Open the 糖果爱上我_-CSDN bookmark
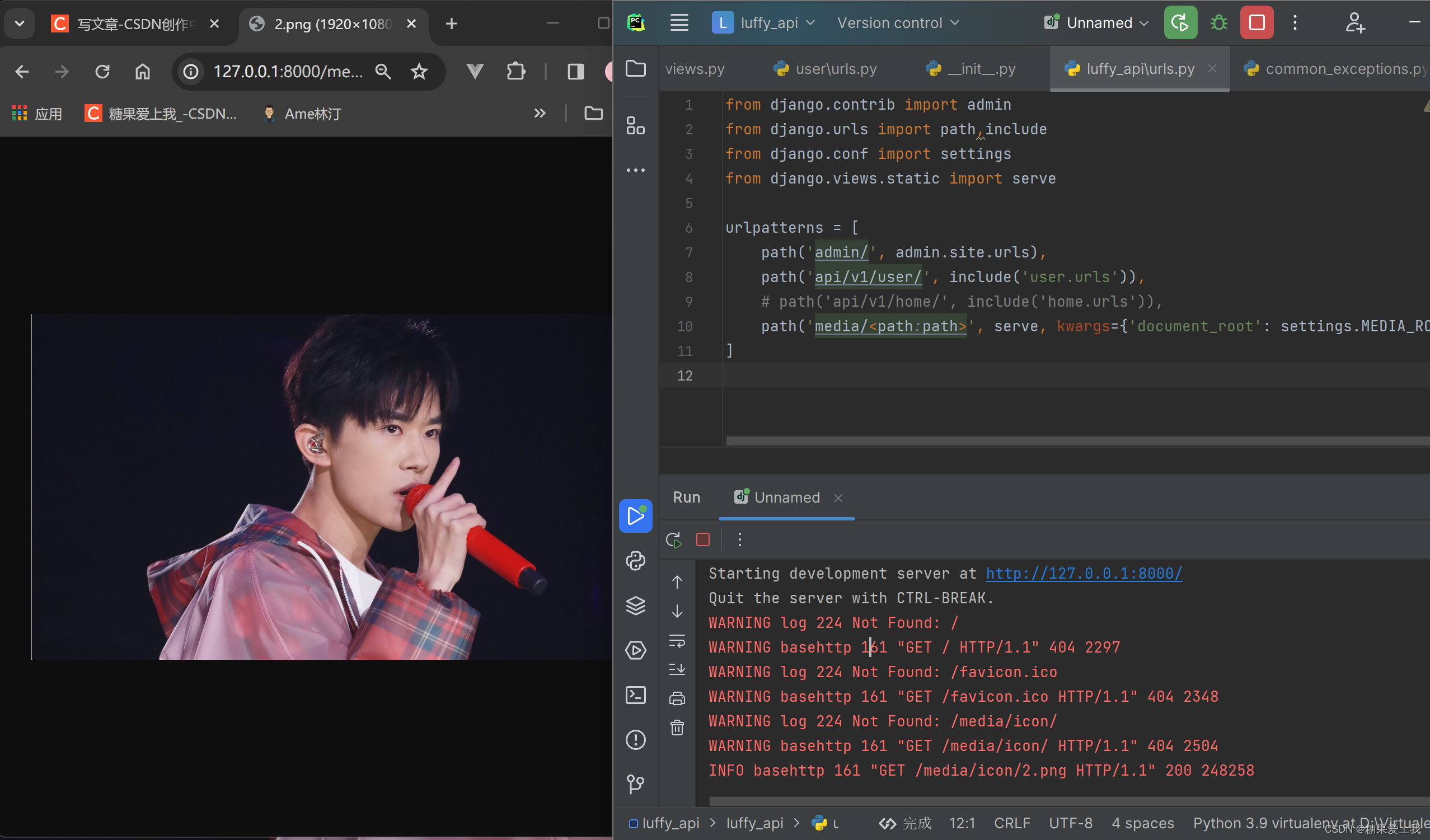This screenshot has width=1430, height=840. (162, 114)
